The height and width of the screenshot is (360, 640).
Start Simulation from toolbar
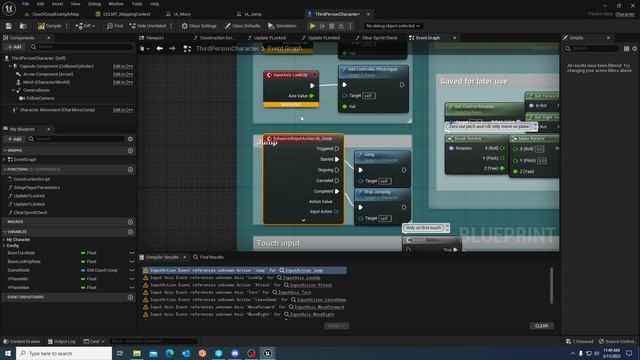click(282, 26)
